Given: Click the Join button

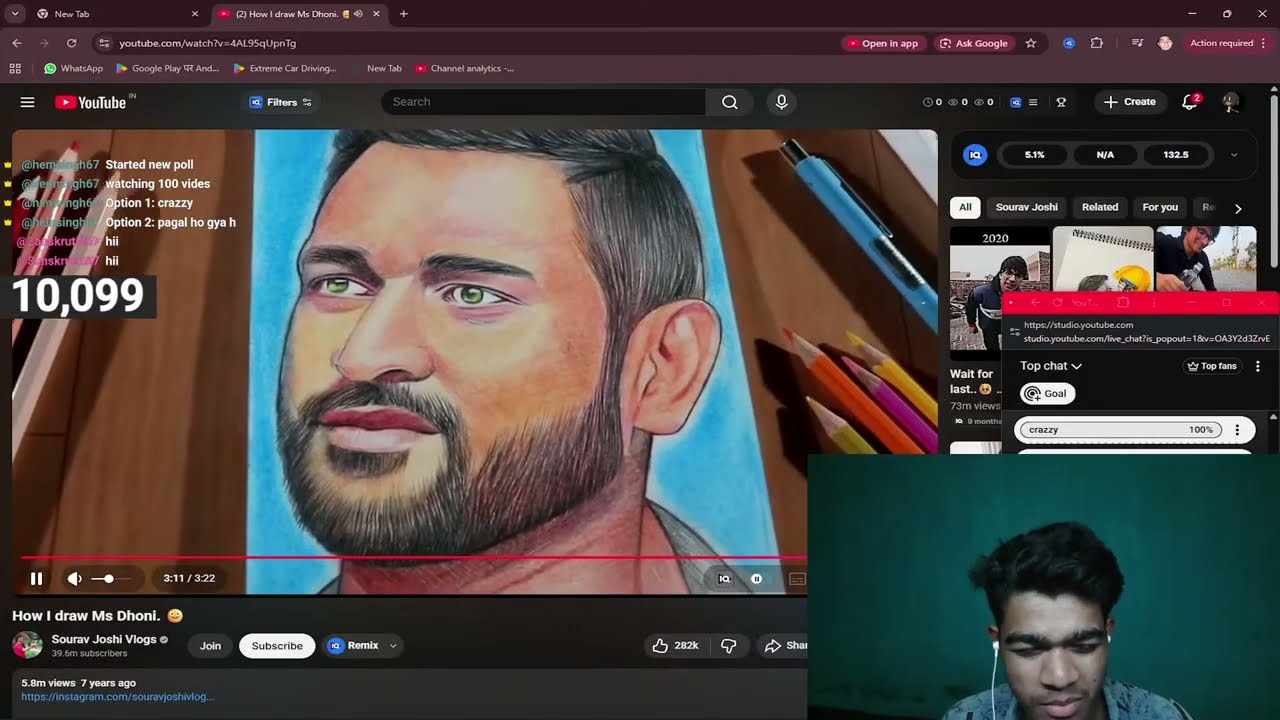Looking at the screenshot, I should click(210, 645).
